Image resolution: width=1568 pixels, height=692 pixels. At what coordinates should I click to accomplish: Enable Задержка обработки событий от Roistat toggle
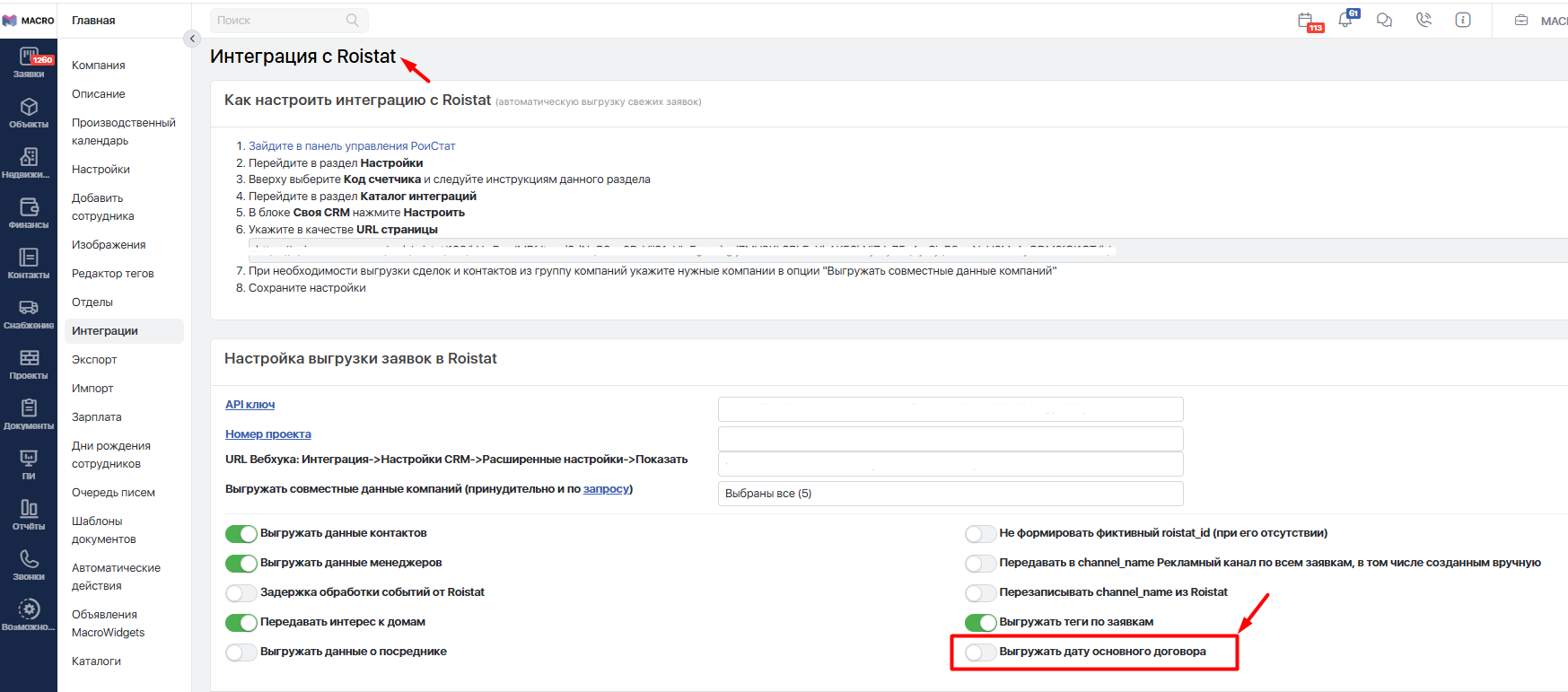point(241,593)
